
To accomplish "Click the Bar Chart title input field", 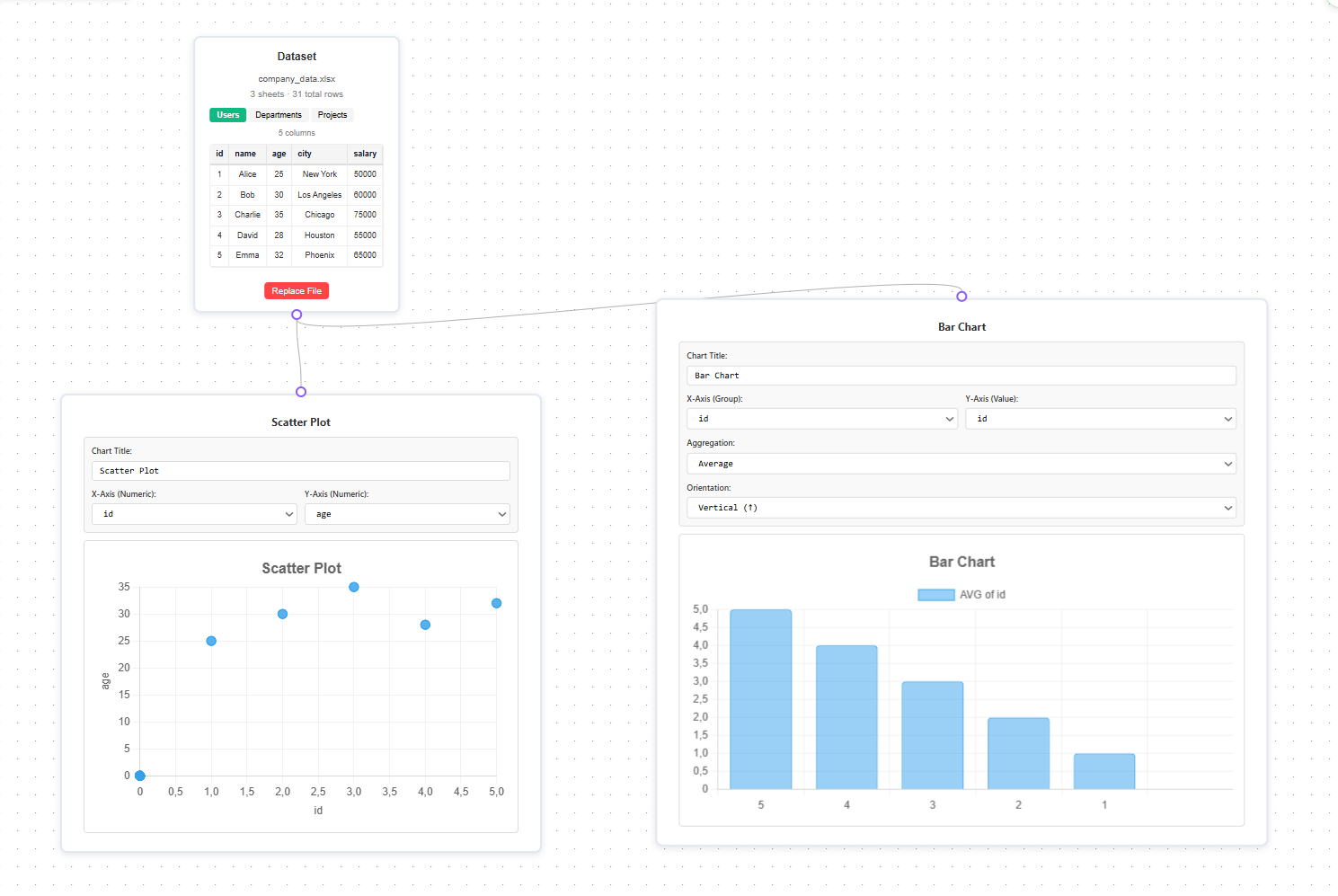I will point(961,376).
